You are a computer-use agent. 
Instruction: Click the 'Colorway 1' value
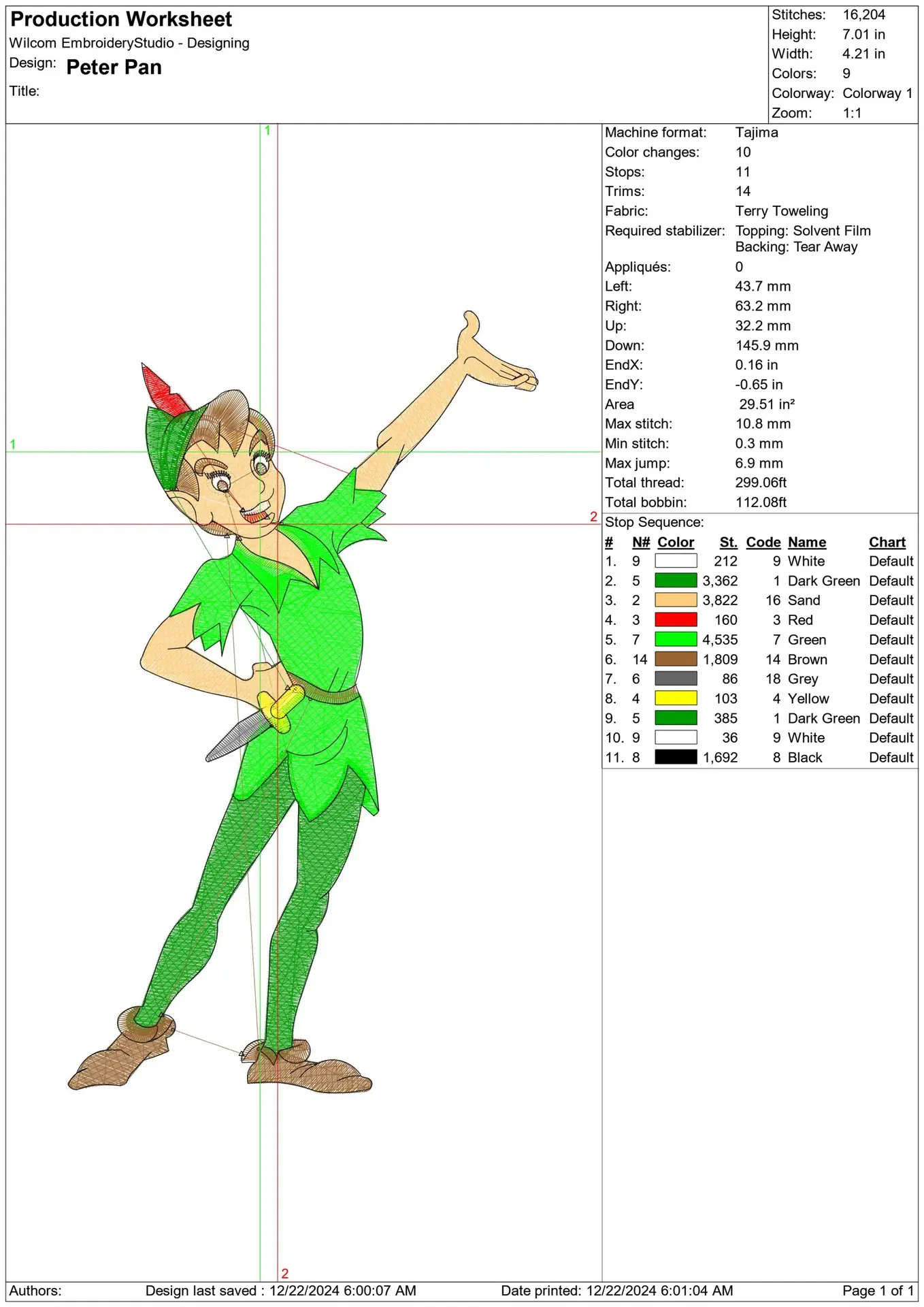click(x=878, y=93)
